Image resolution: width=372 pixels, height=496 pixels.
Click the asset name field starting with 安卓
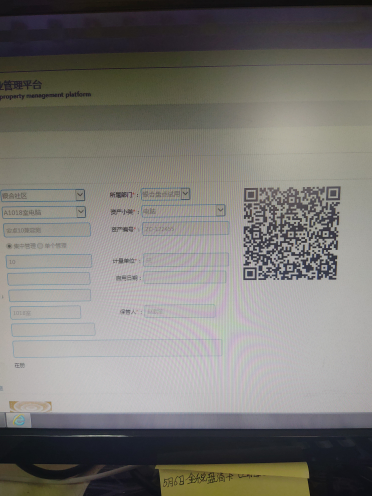pos(47,230)
